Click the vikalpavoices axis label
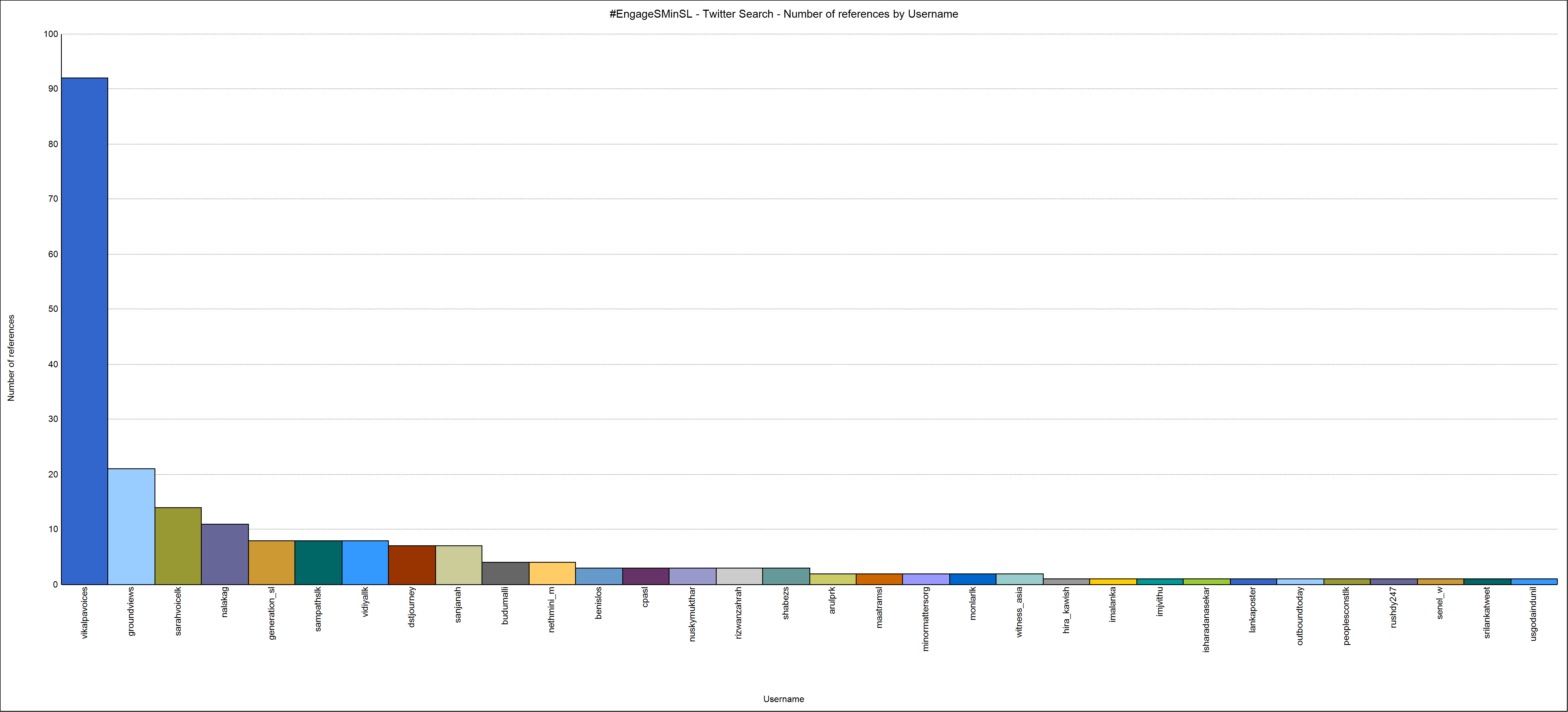The width and height of the screenshot is (1568, 712). [85, 613]
